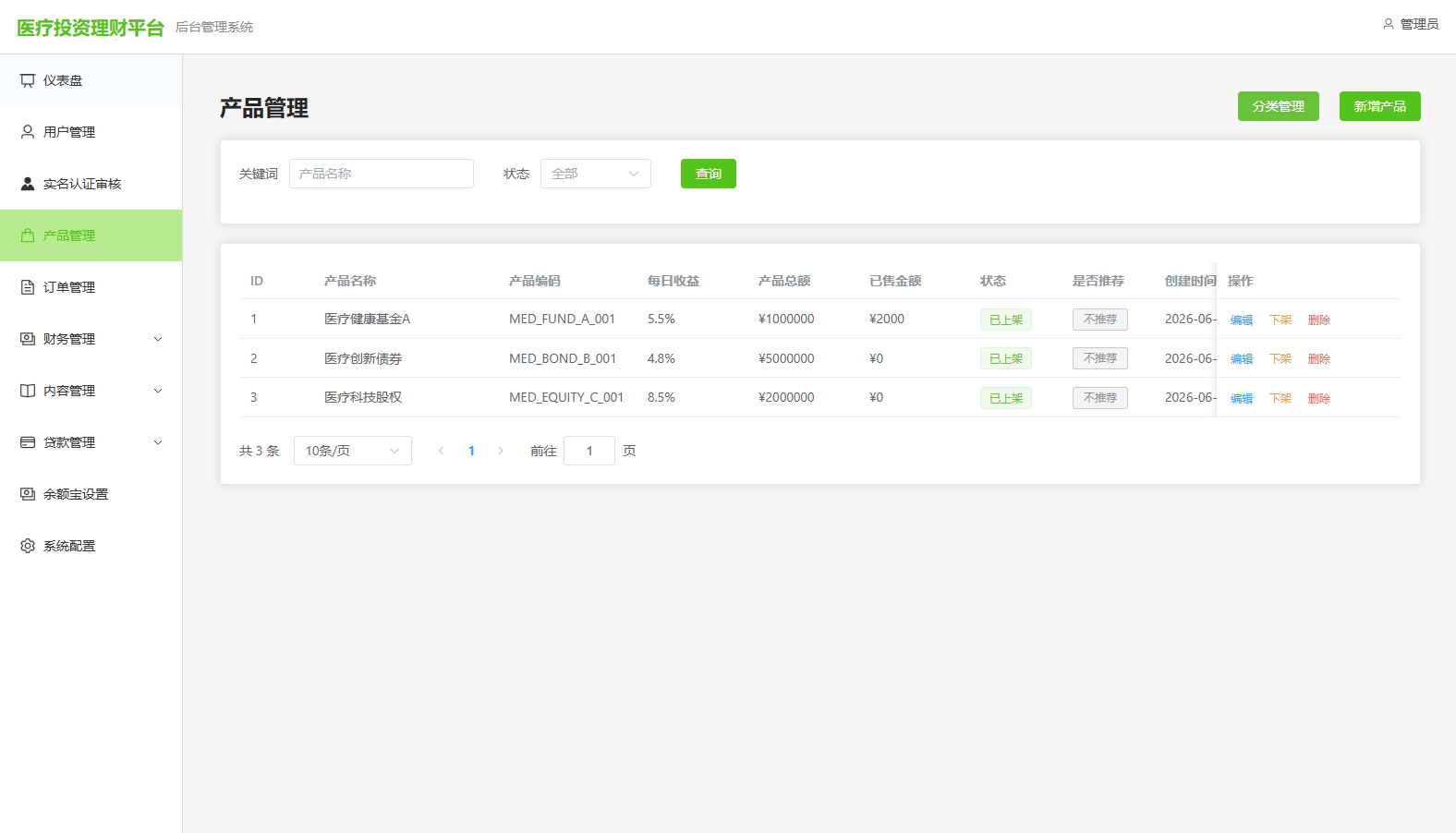Image resolution: width=1456 pixels, height=833 pixels.
Task: Click the 订单管理 document icon
Action: click(28, 287)
